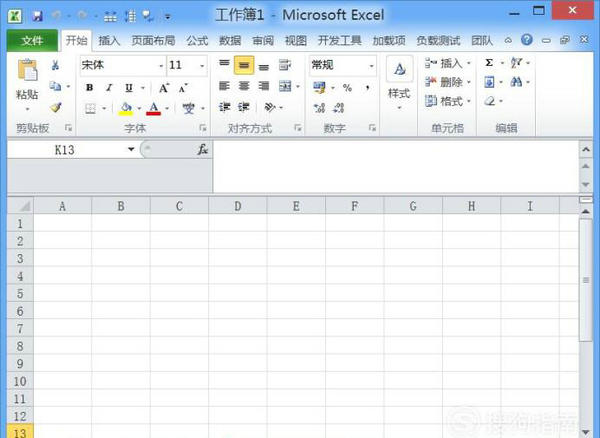Open the cell Styles gallery
This screenshot has width=600, height=438.
pyautogui.click(x=399, y=80)
